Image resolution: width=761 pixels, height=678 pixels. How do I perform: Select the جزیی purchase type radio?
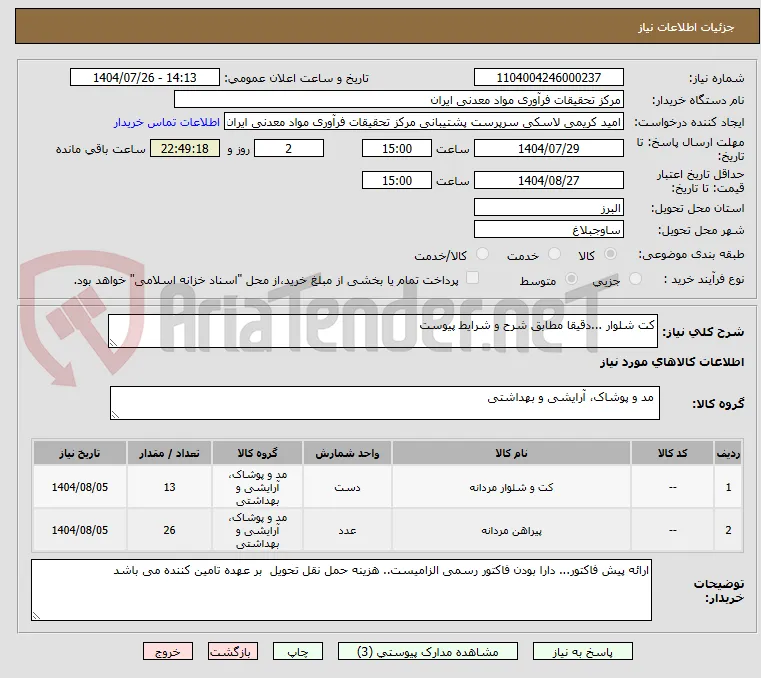tap(635, 279)
